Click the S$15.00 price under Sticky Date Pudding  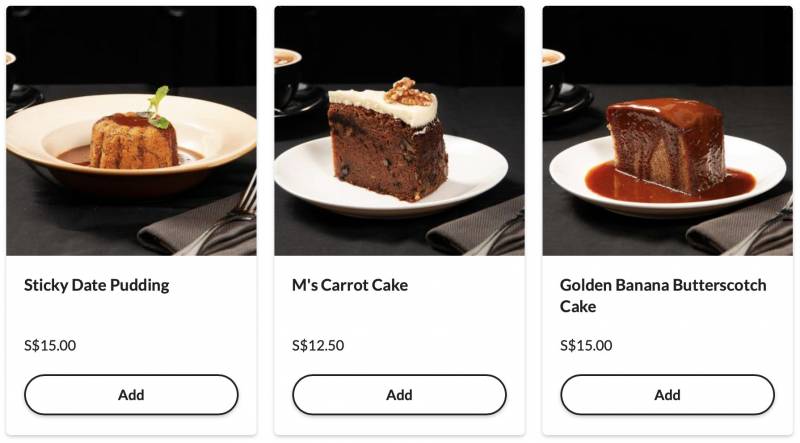(50, 346)
